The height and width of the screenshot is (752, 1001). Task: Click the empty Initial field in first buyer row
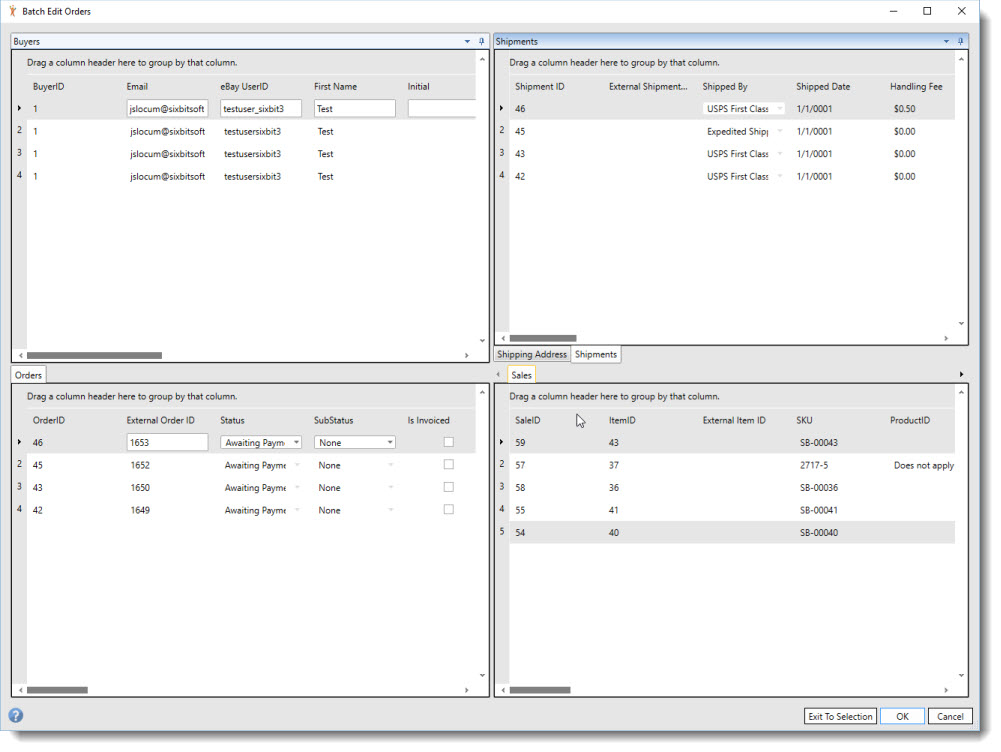[442, 109]
